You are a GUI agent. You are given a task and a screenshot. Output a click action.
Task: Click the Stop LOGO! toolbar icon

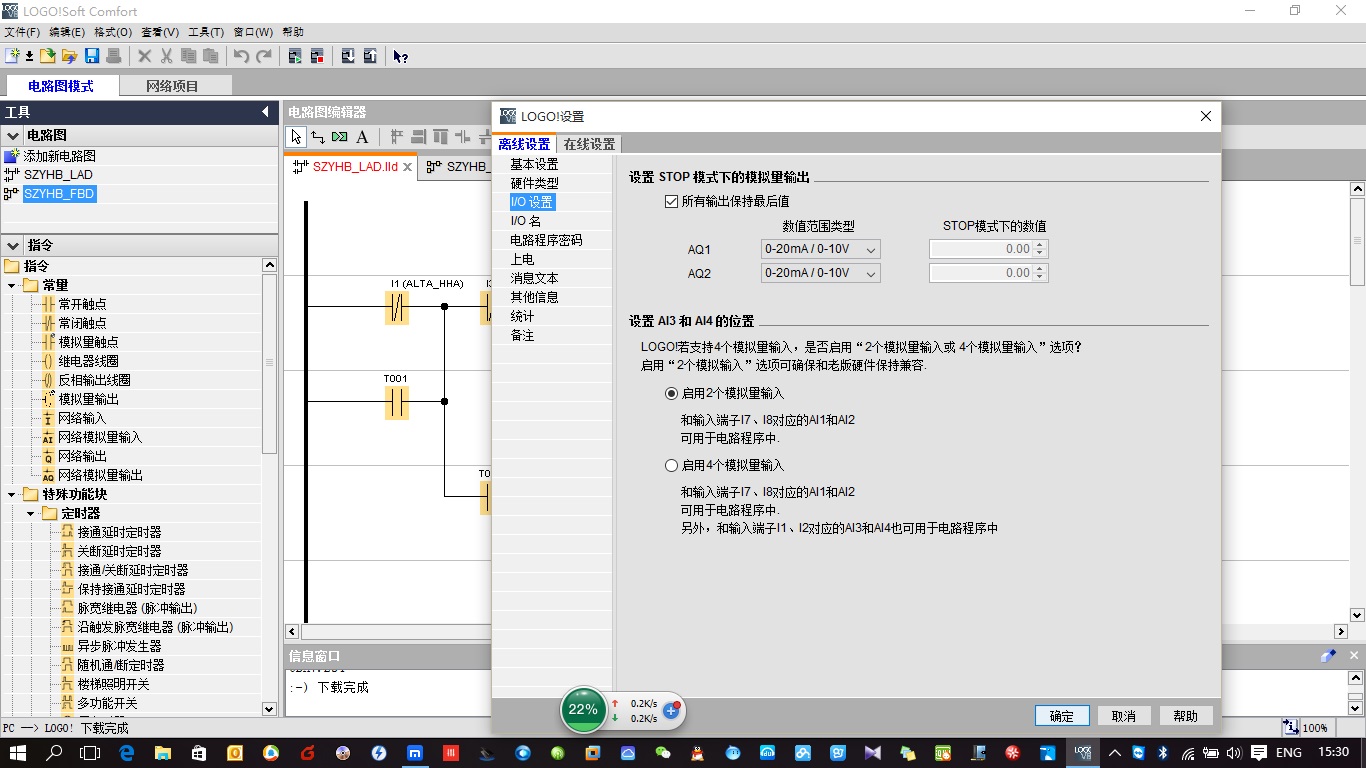coord(317,56)
